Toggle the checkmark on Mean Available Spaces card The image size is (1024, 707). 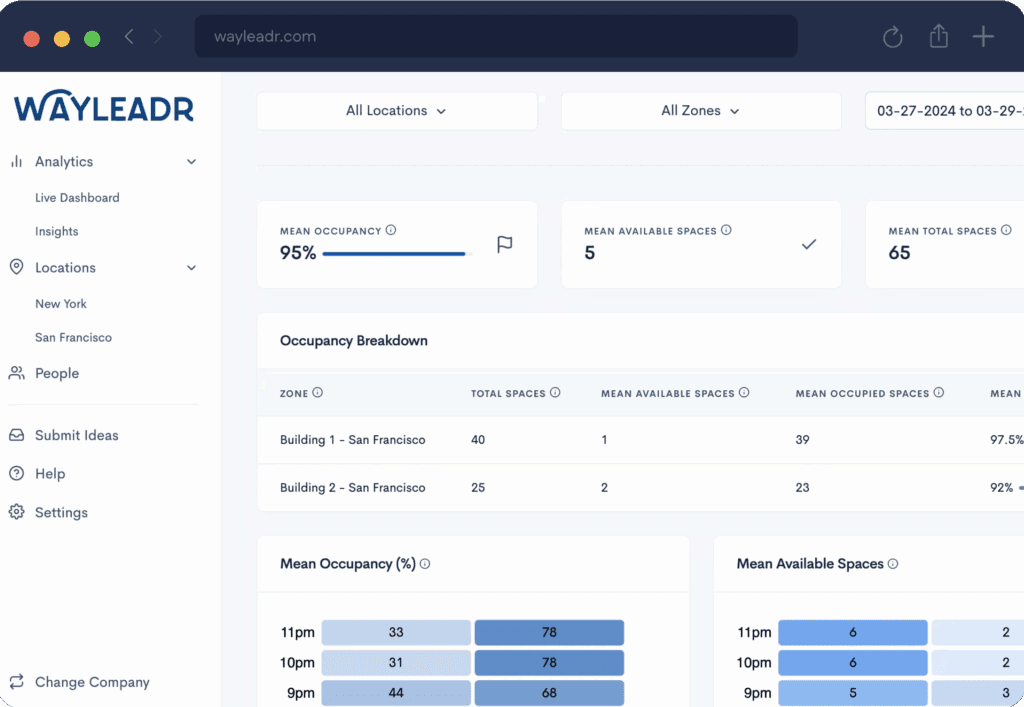(808, 242)
